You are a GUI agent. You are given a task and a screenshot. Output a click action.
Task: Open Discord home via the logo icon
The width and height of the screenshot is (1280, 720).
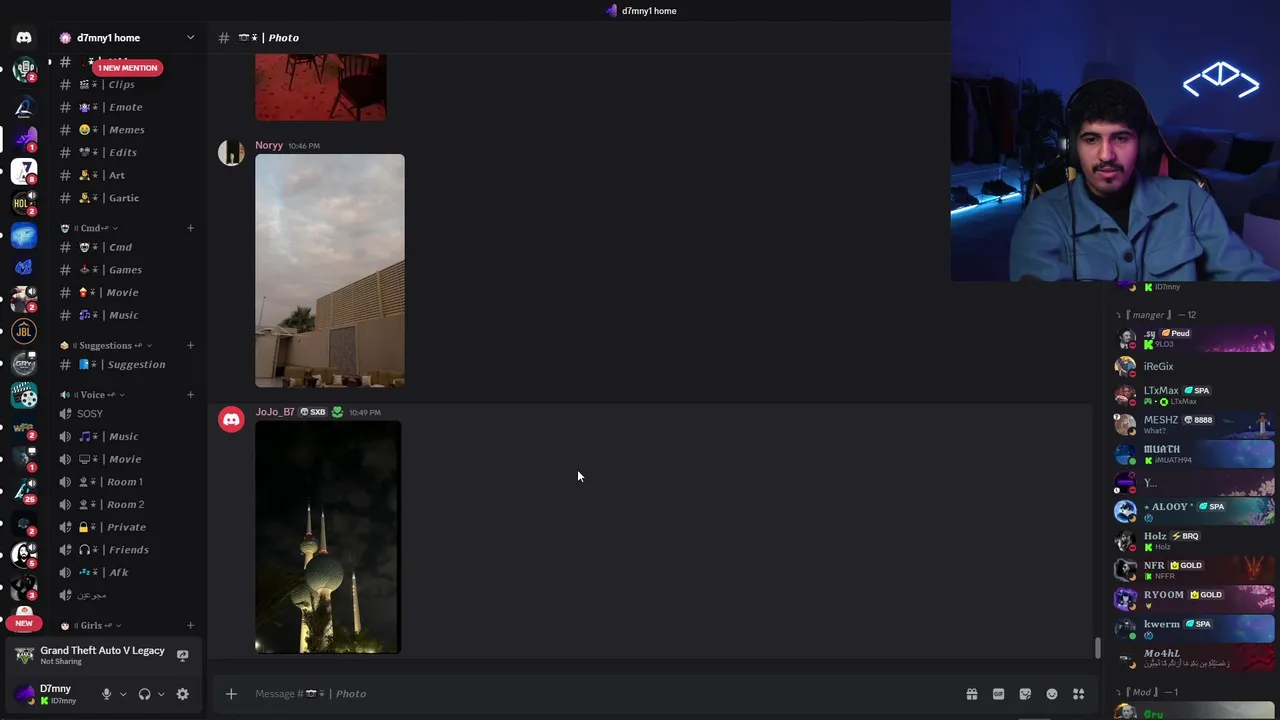point(24,38)
